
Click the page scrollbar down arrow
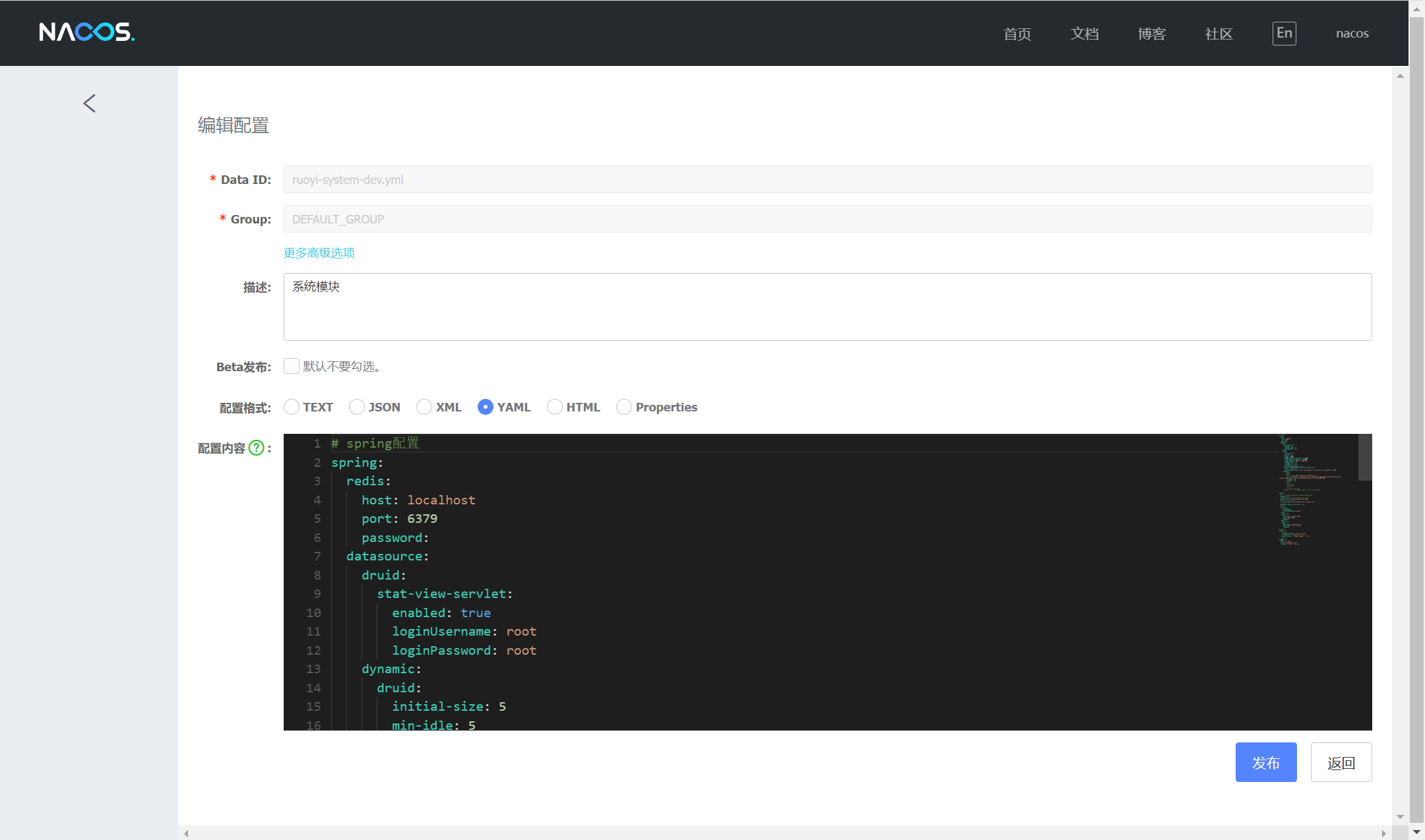pos(1416,832)
